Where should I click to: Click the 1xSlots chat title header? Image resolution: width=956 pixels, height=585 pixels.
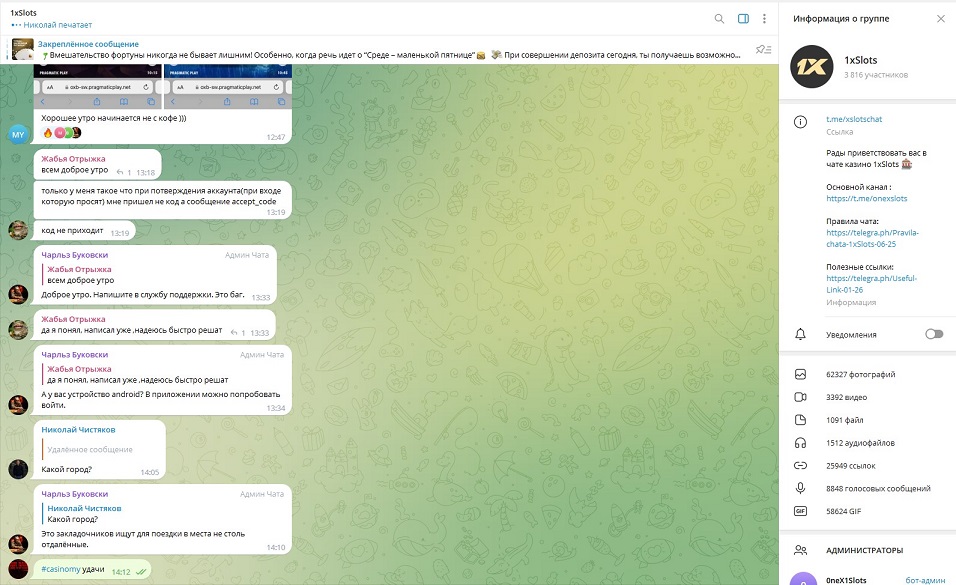pos(24,13)
